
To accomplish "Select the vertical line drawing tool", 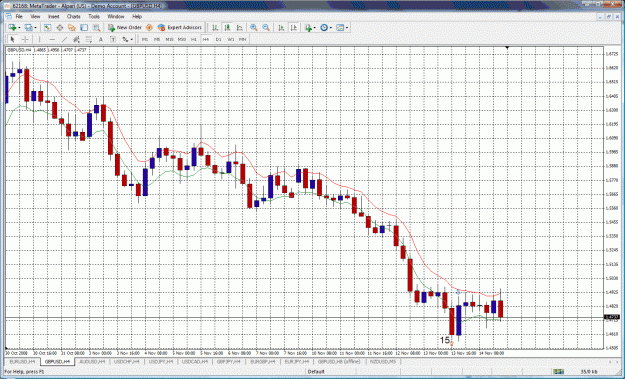I will (39, 39).
